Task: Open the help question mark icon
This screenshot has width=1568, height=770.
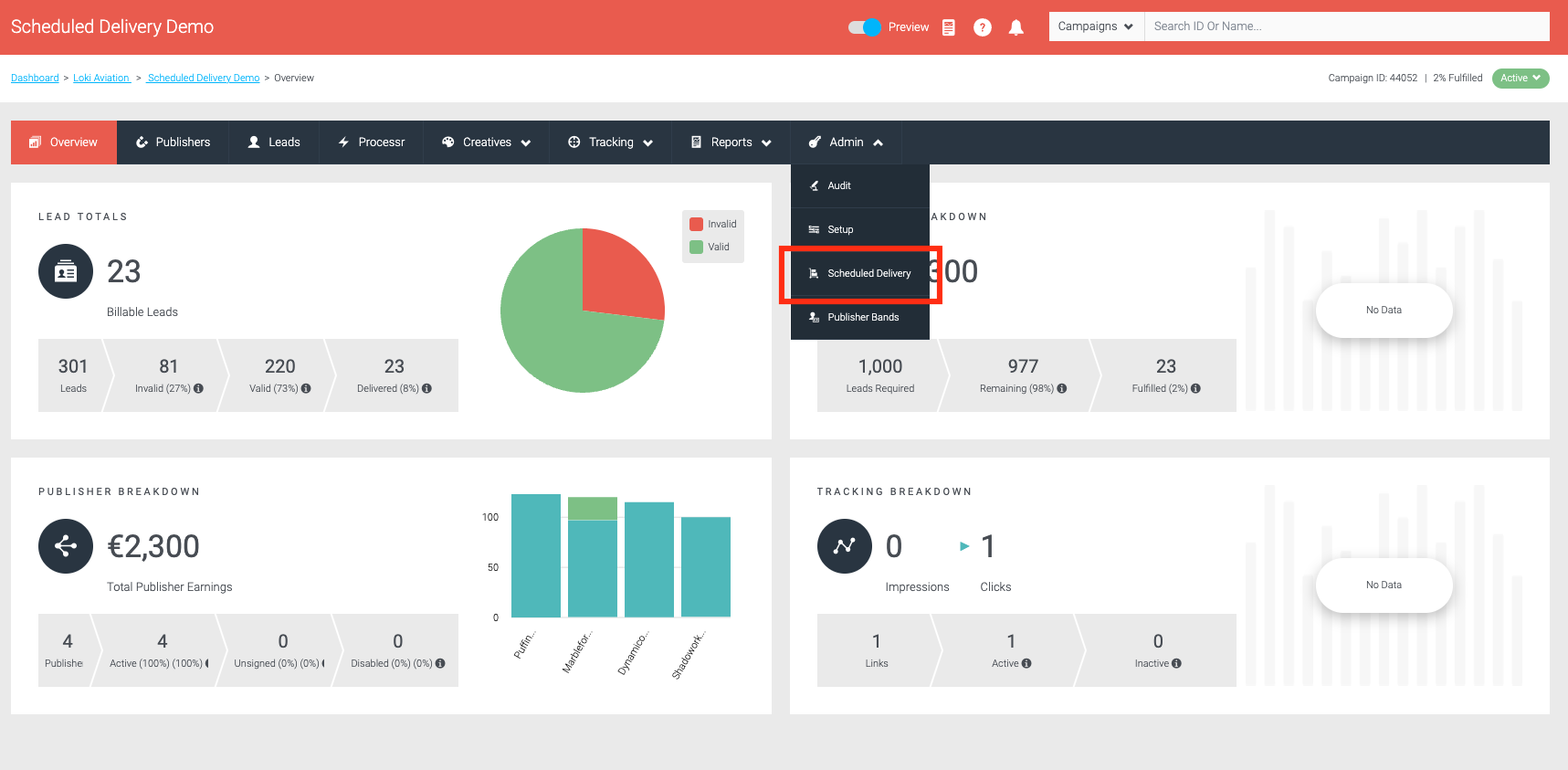Action: point(983,27)
